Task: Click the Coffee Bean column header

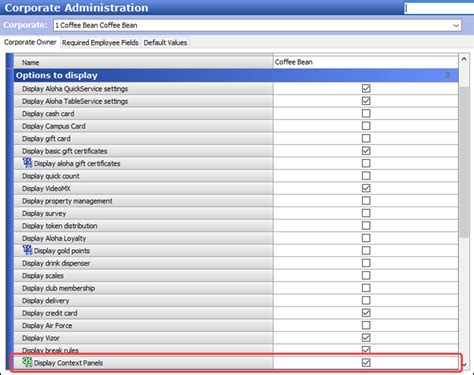Action: pos(366,62)
